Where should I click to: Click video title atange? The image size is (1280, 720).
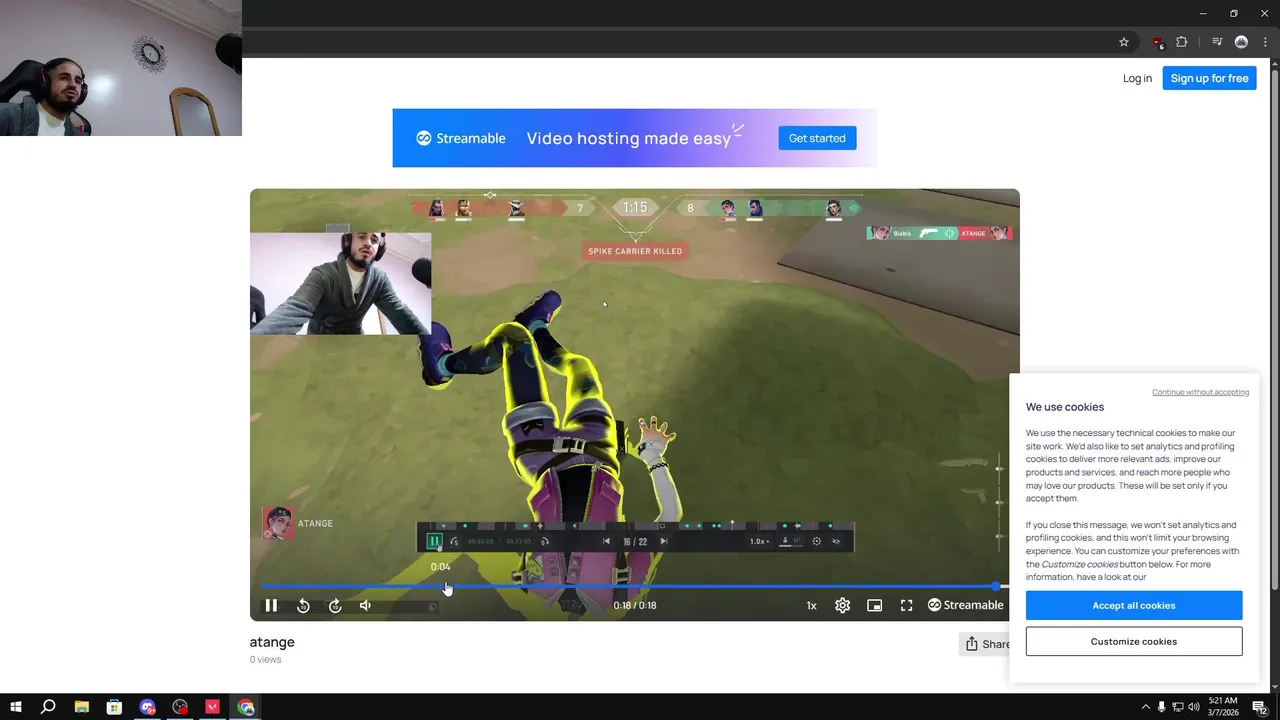272,642
